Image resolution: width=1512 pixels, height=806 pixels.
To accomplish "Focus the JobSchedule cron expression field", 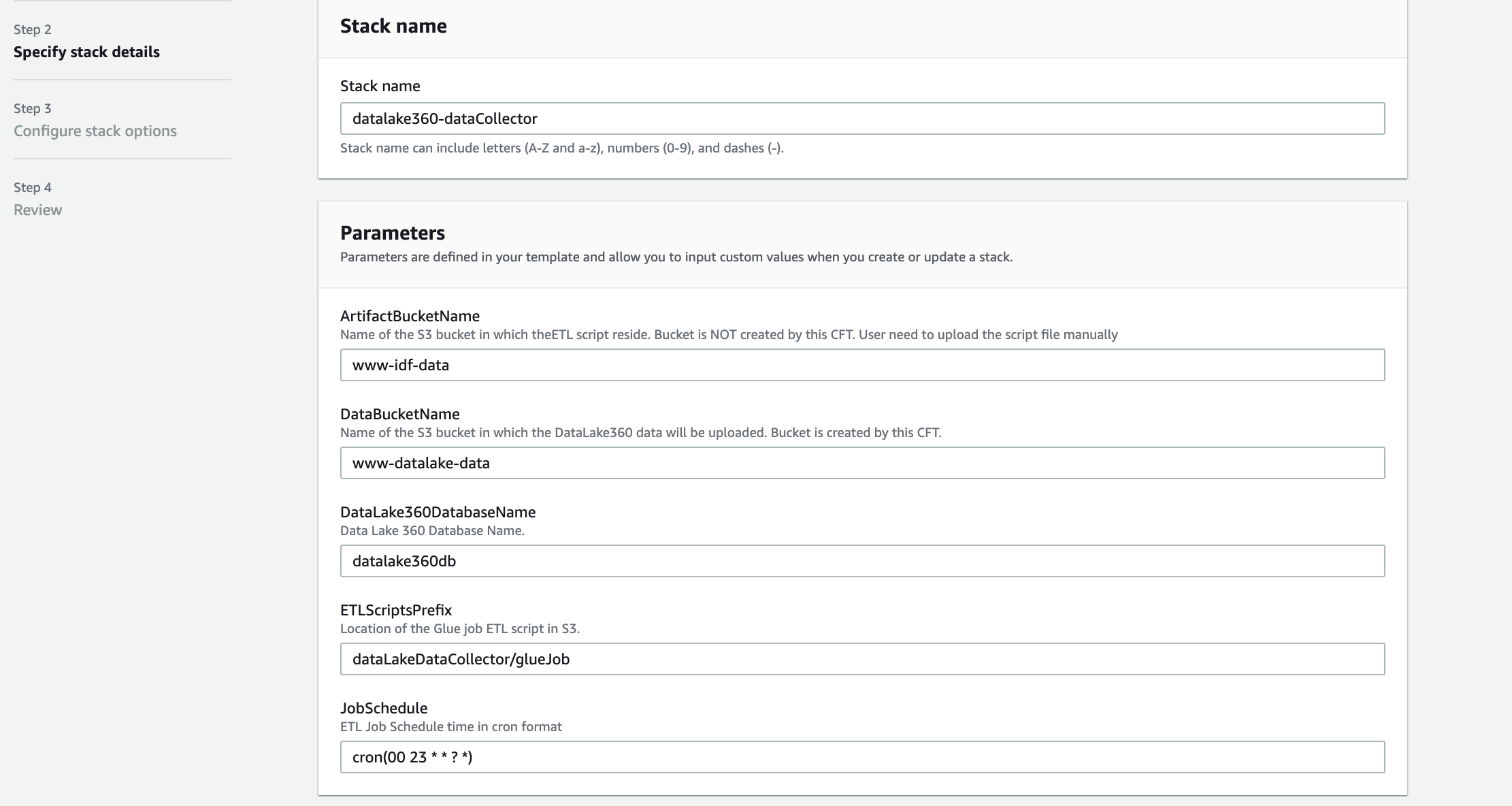I will (x=861, y=757).
